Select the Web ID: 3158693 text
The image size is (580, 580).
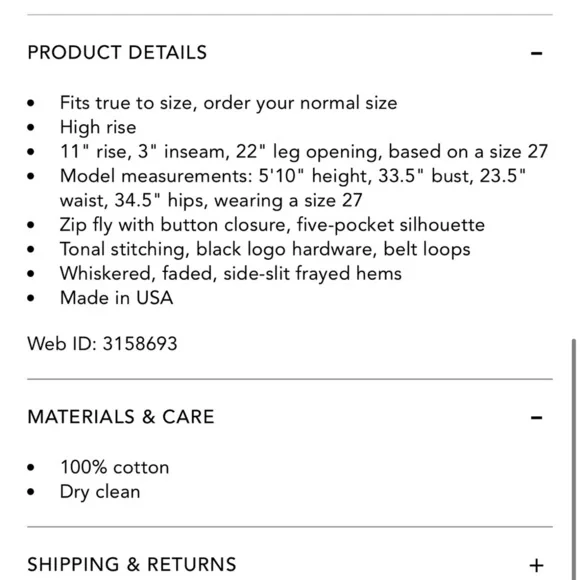[102, 344]
